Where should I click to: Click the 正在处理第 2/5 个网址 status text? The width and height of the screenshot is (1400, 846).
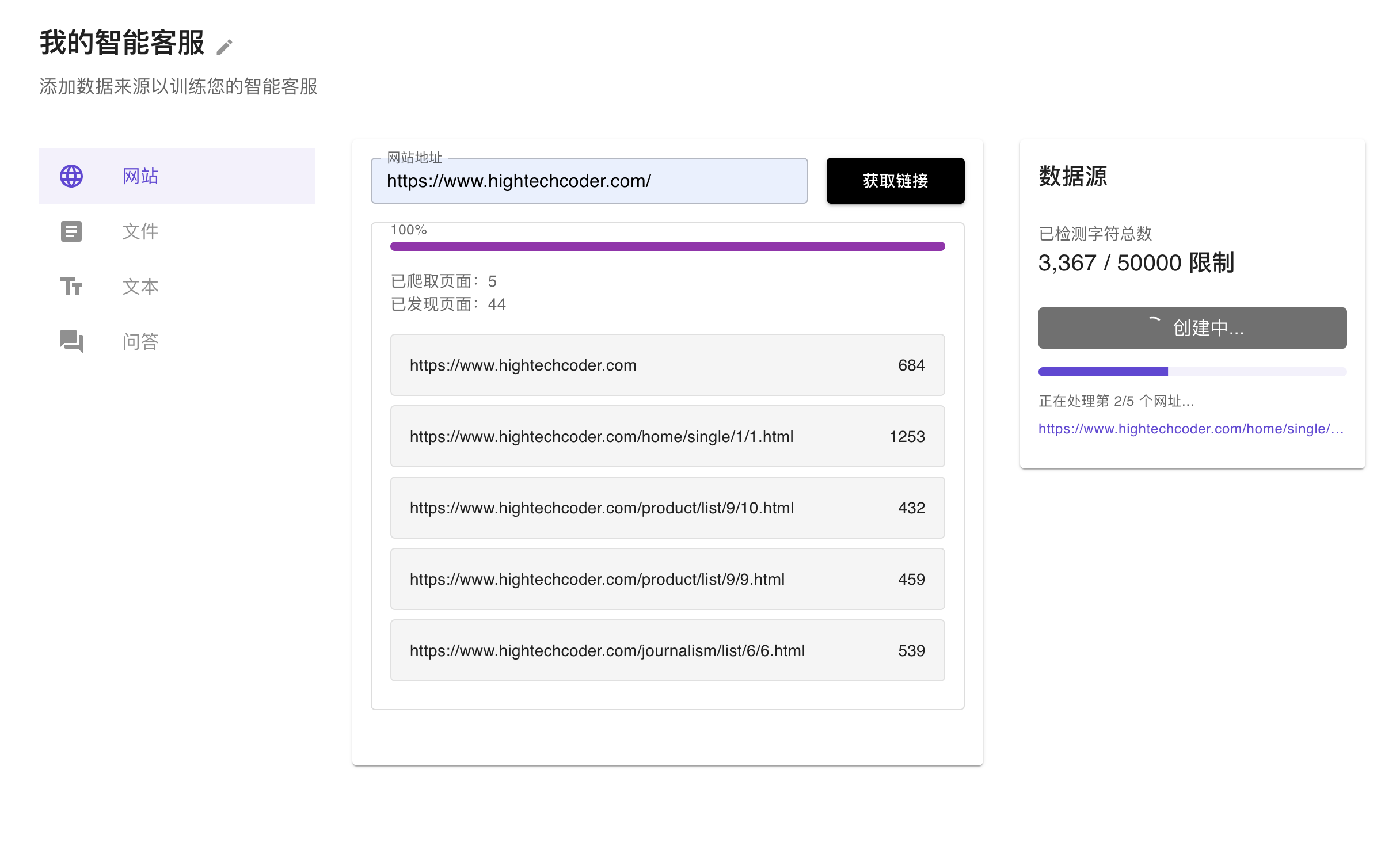[1116, 401]
